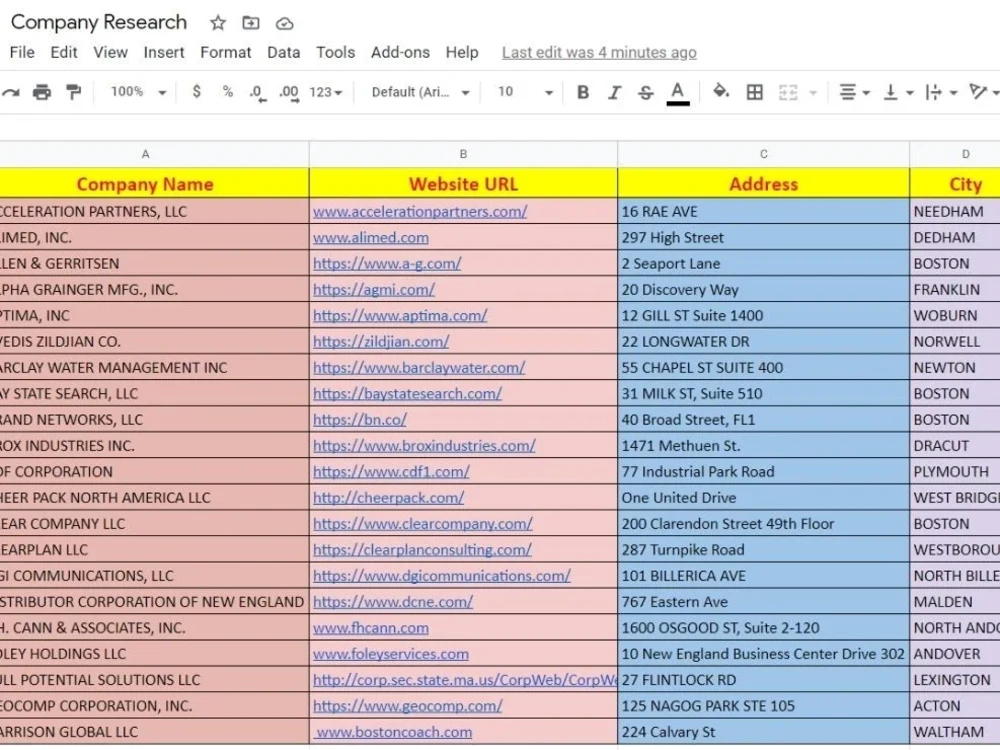Select the BARCLAY WATER MANAGEMENT INC cell
This screenshot has width=1000, height=750.
(154, 368)
